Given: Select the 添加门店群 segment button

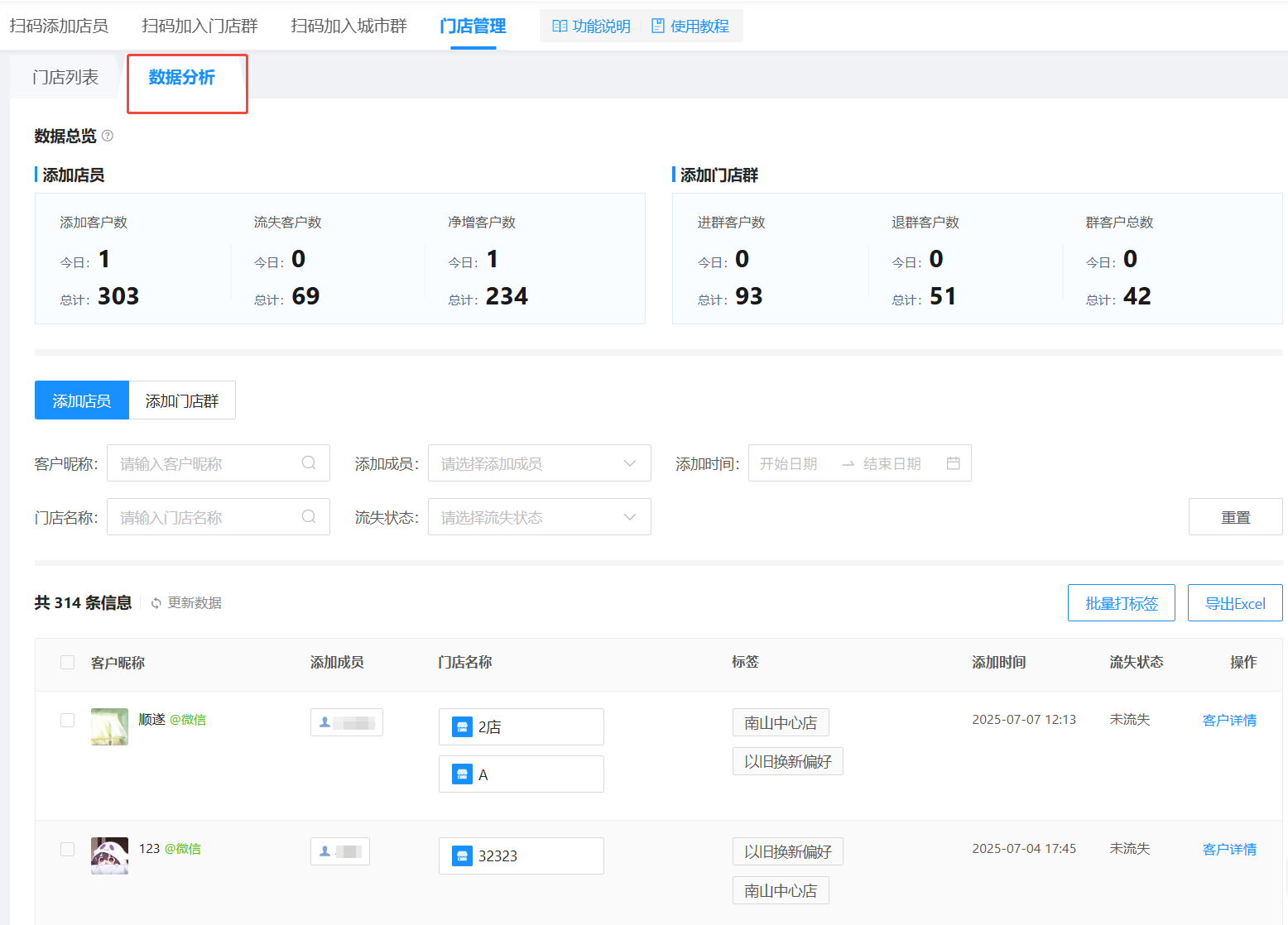Looking at the screenshot, I should (x=182, y=400).
